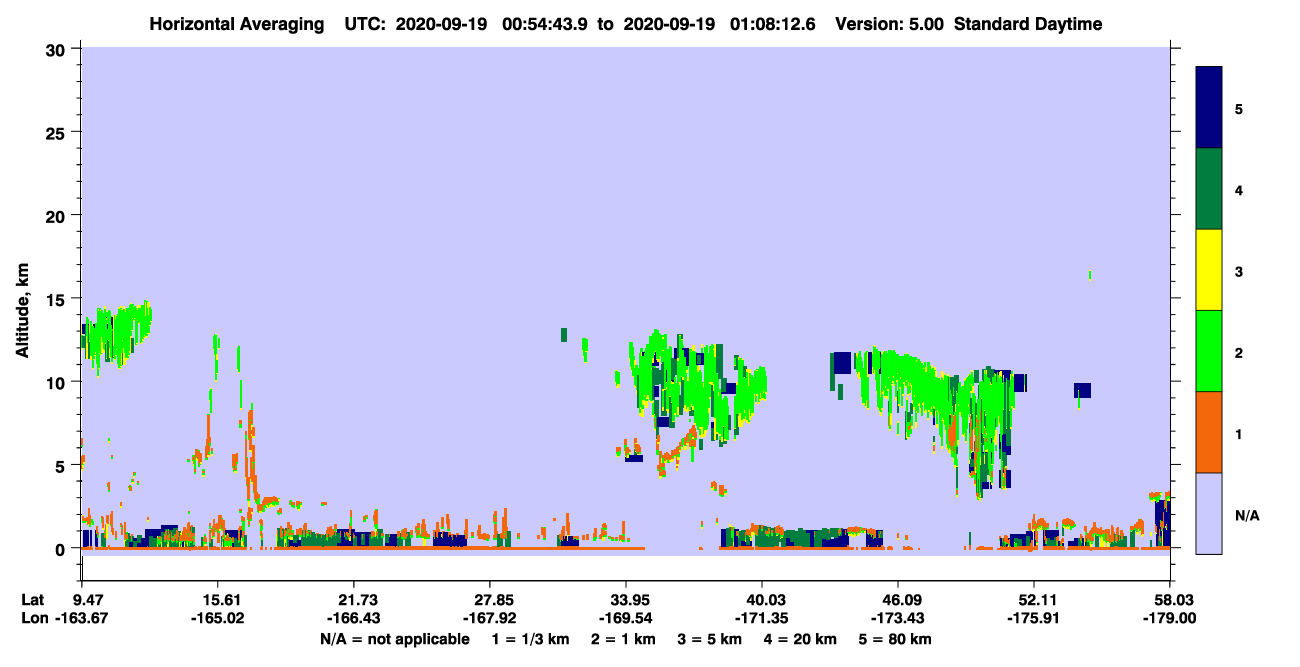Click the longitude tick label -173.43

coord(898,618)
